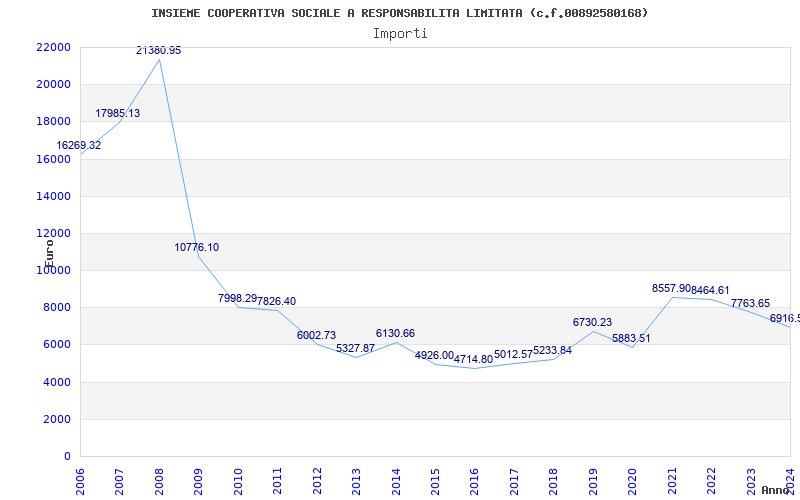Click the y-axis value 2000
Image resolution: width=800 pixels, height=500 pixels.
(57, 419)
